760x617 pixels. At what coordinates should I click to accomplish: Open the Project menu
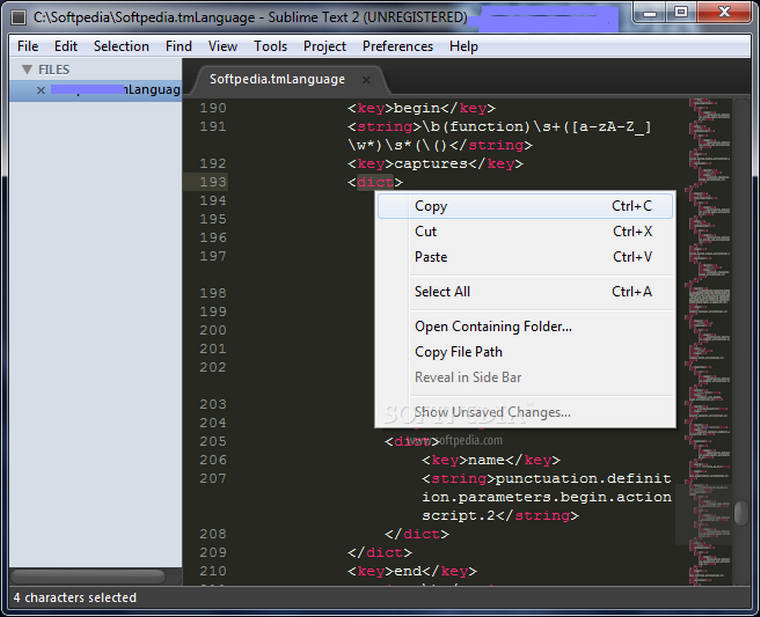tap(325, 47)
